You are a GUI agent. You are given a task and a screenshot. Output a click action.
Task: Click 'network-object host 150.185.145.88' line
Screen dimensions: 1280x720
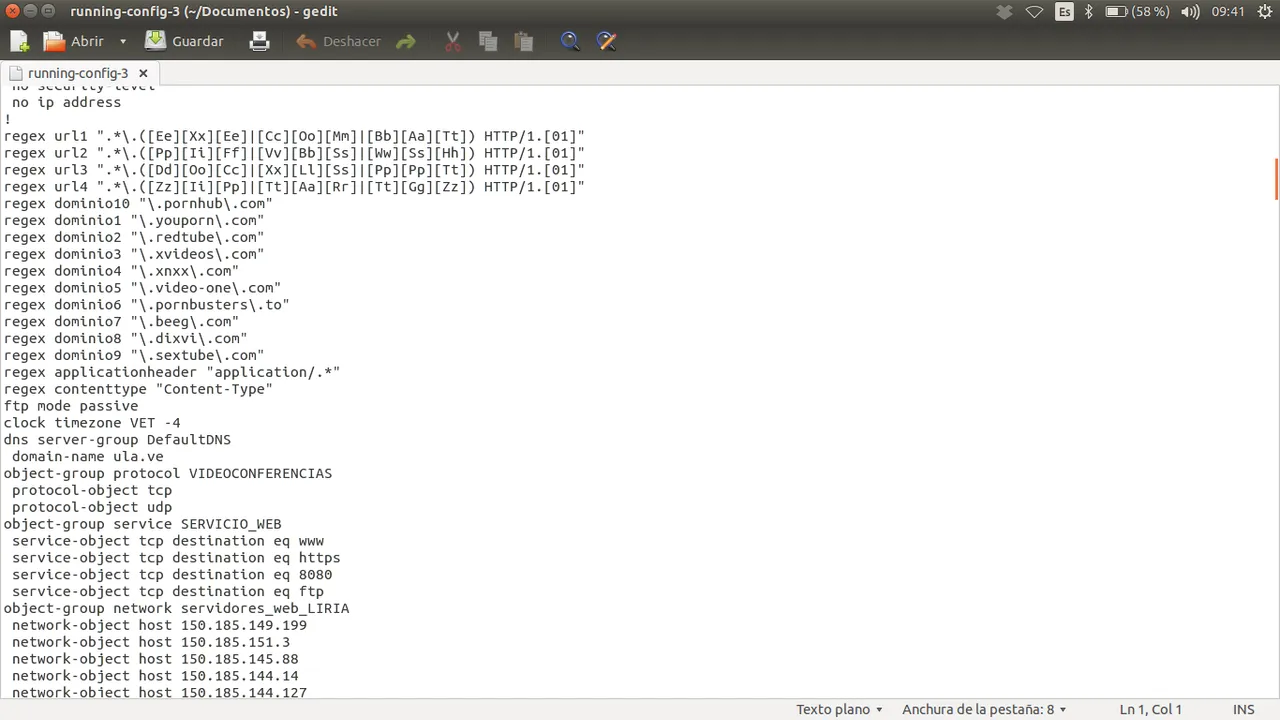click(x=155, y=659)
